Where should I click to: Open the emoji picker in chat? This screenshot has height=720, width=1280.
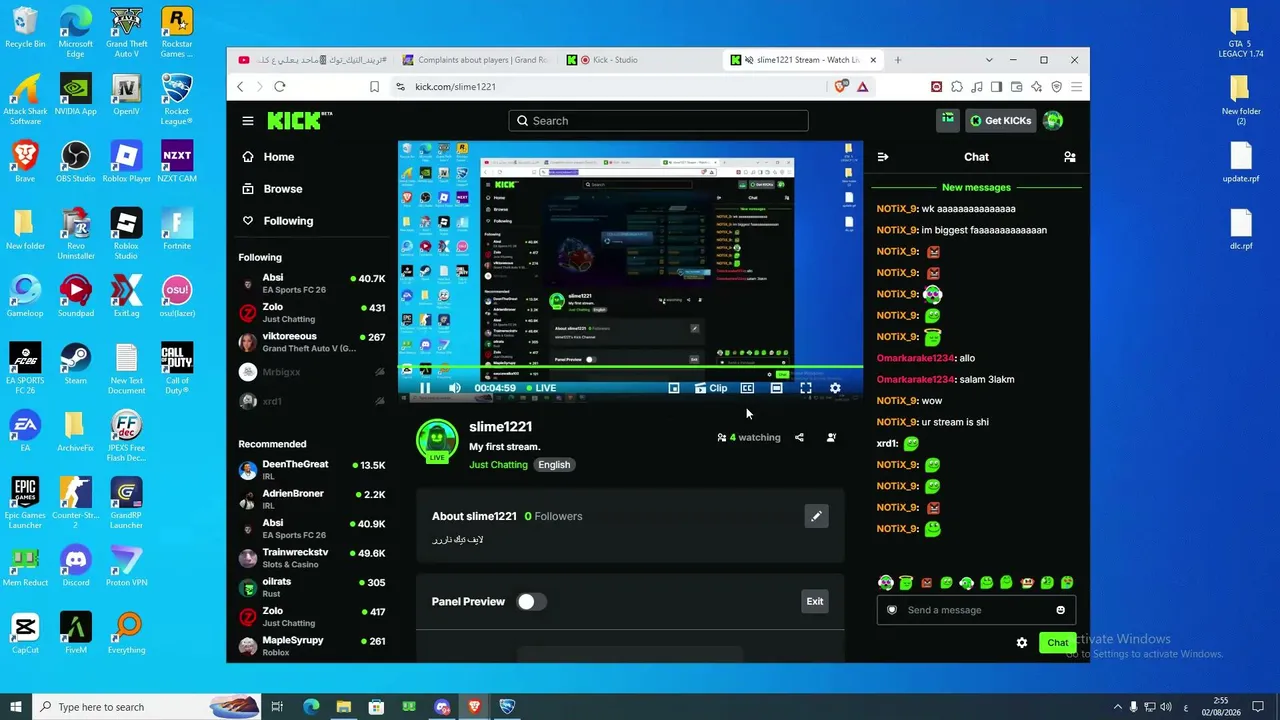[x=1061, y=610]
